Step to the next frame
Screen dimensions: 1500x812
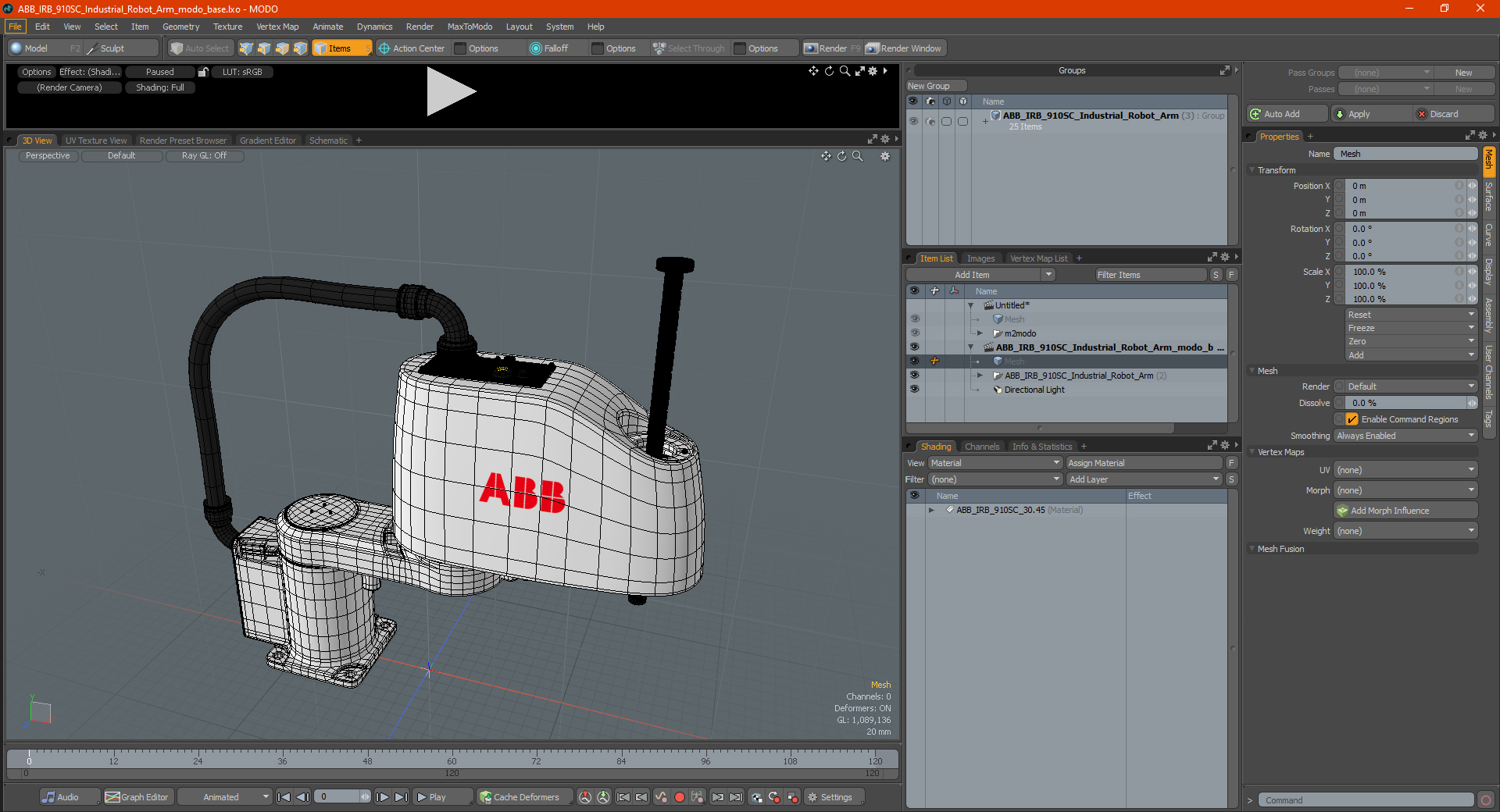[383, 797]
